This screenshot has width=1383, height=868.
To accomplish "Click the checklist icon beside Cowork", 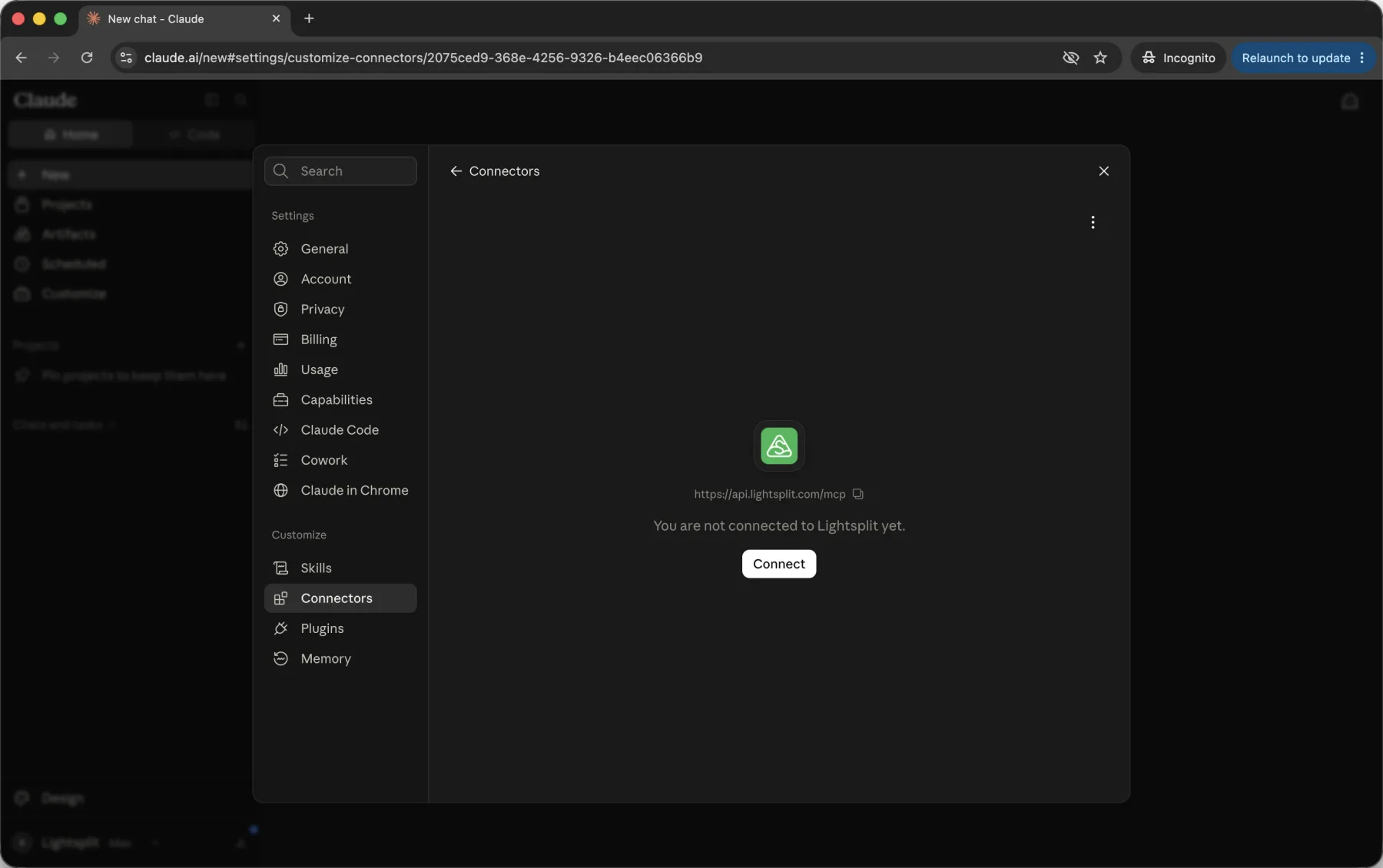I will click(280, 460).
